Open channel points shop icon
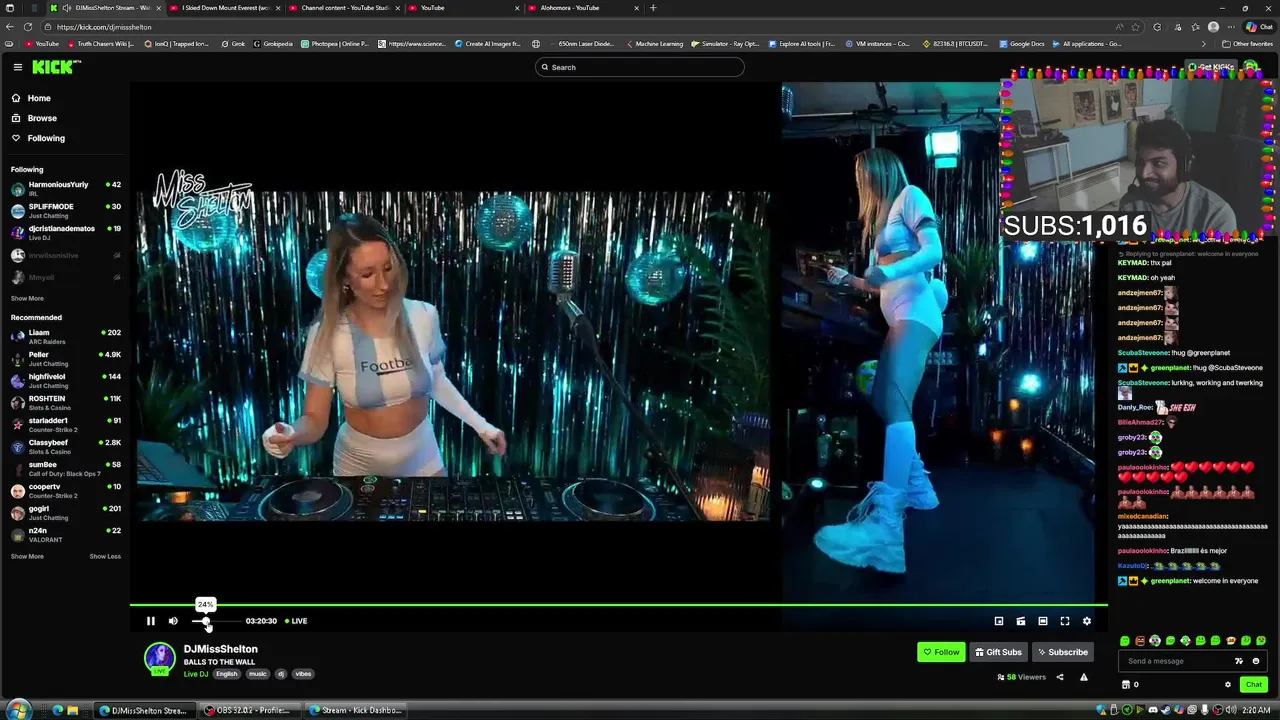This screenshot has width=1280, height=720. 1126,685
